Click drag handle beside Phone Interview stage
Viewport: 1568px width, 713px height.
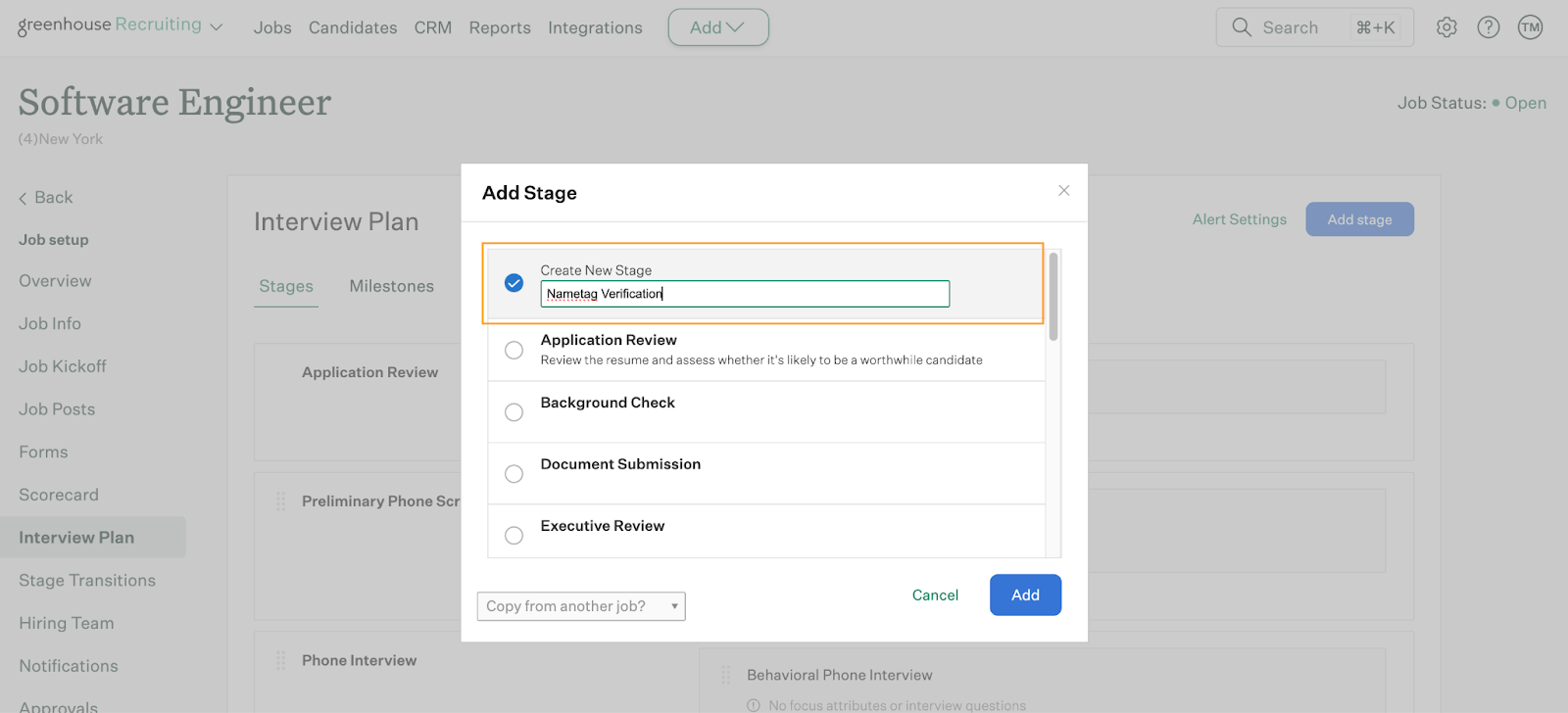click(281, 661)
